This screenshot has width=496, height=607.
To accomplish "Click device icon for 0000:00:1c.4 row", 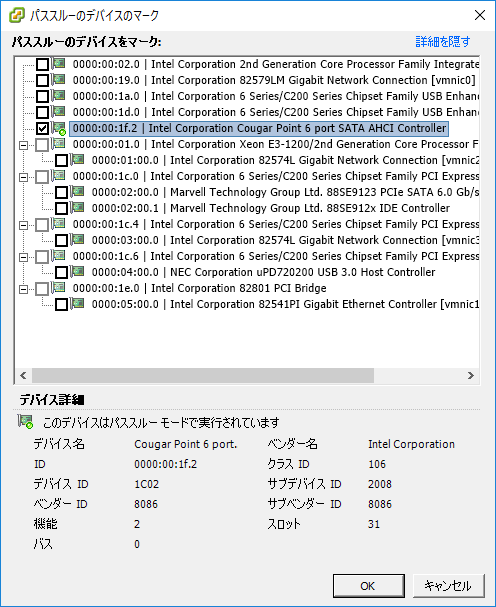I will pyautogui.click(x=59, y=224).
